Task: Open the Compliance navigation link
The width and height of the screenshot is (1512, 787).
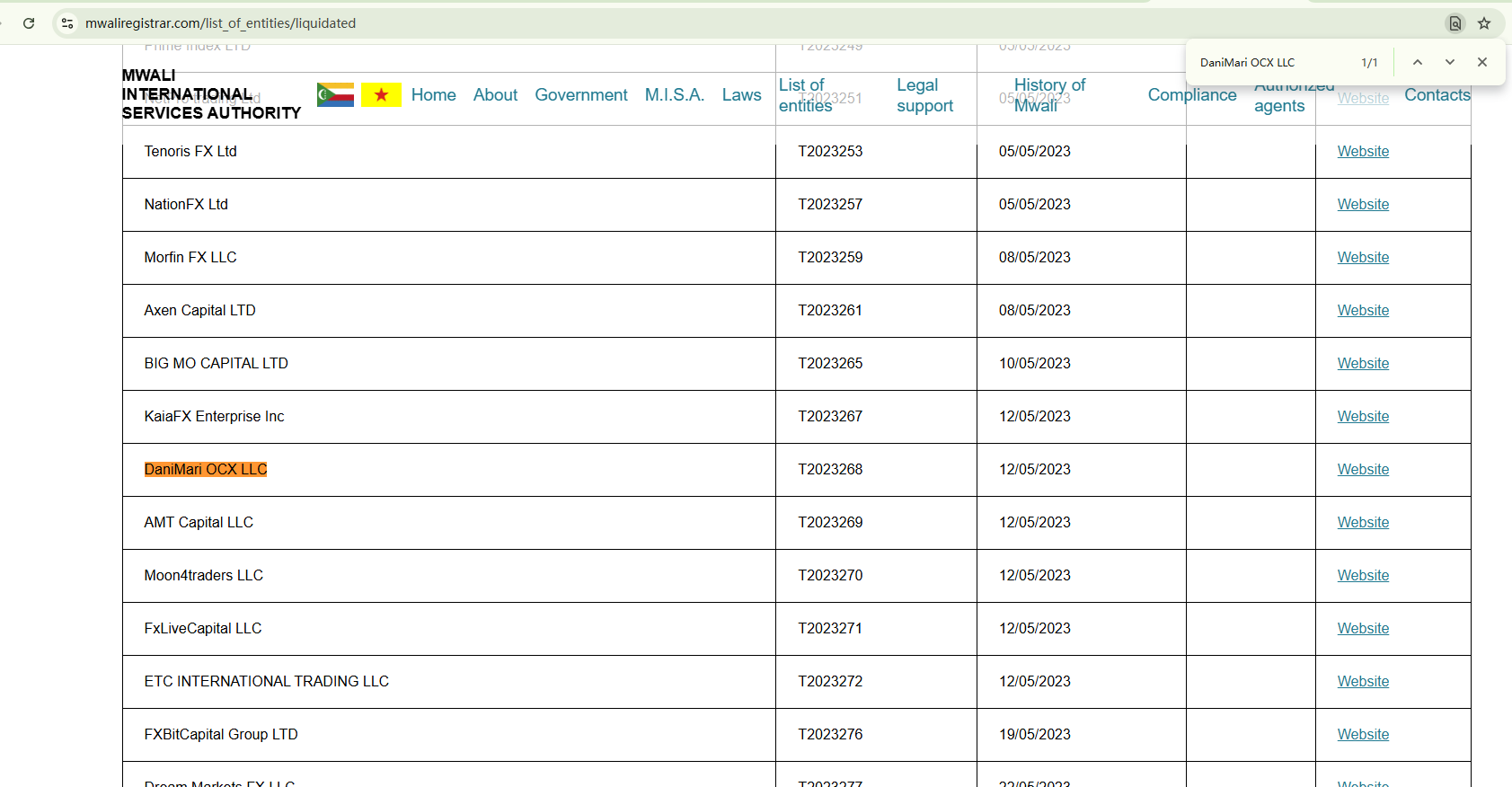Action: [x=1191, y=94]
